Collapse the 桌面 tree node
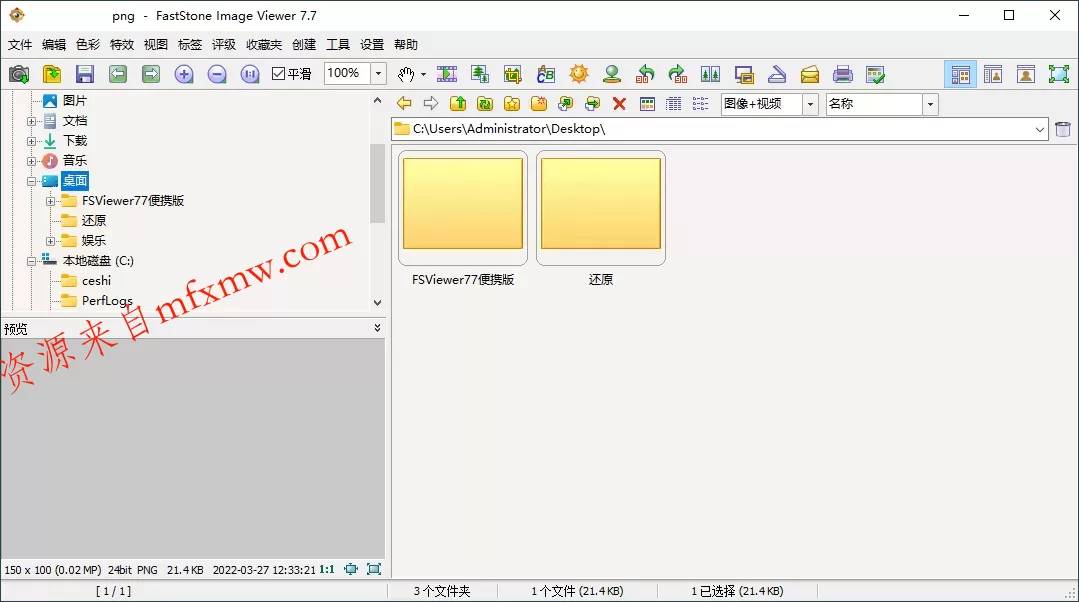 pyautogui.click(x=31, y=182)
